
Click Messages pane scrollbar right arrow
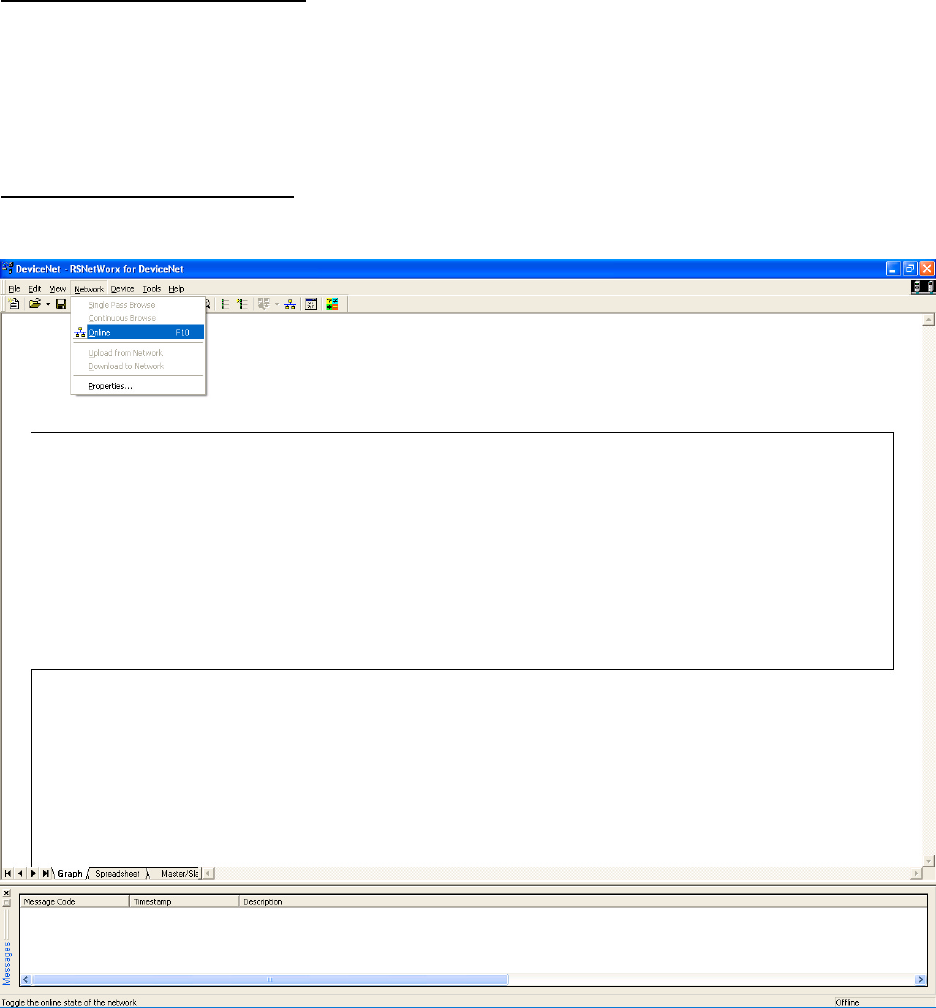point(920,979)
